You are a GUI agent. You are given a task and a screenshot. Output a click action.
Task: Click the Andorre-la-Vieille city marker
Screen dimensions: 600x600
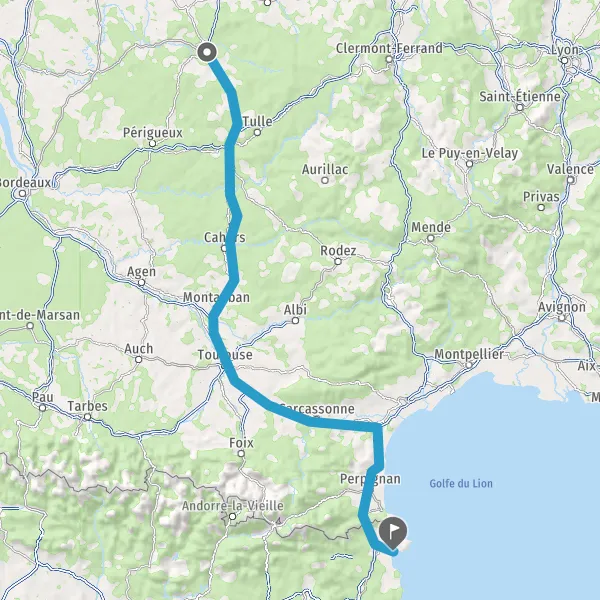pyautogui.click(x=232, y=517)
